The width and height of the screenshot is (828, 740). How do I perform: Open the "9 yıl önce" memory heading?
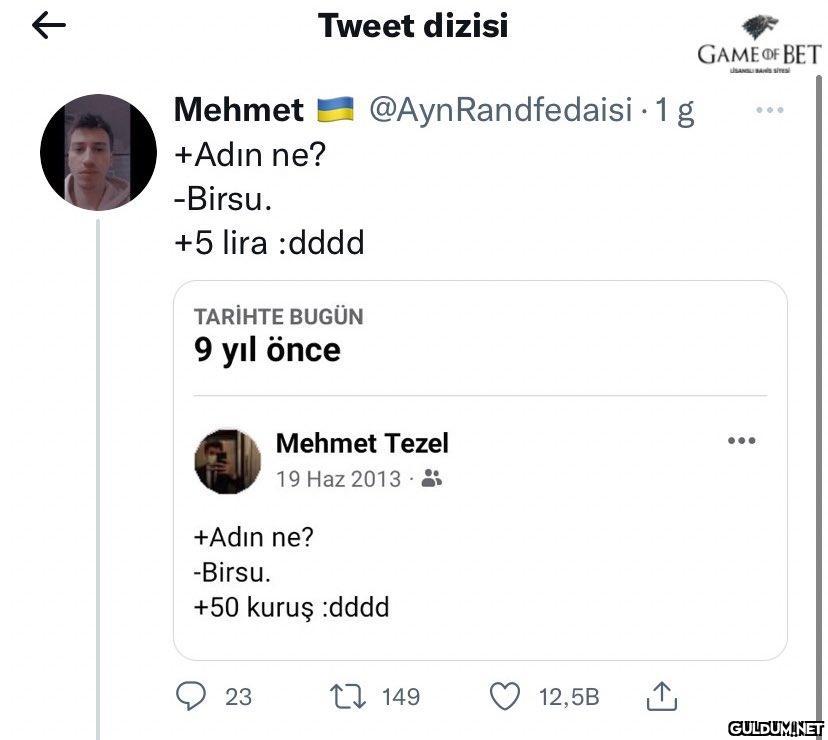point(268,350)
